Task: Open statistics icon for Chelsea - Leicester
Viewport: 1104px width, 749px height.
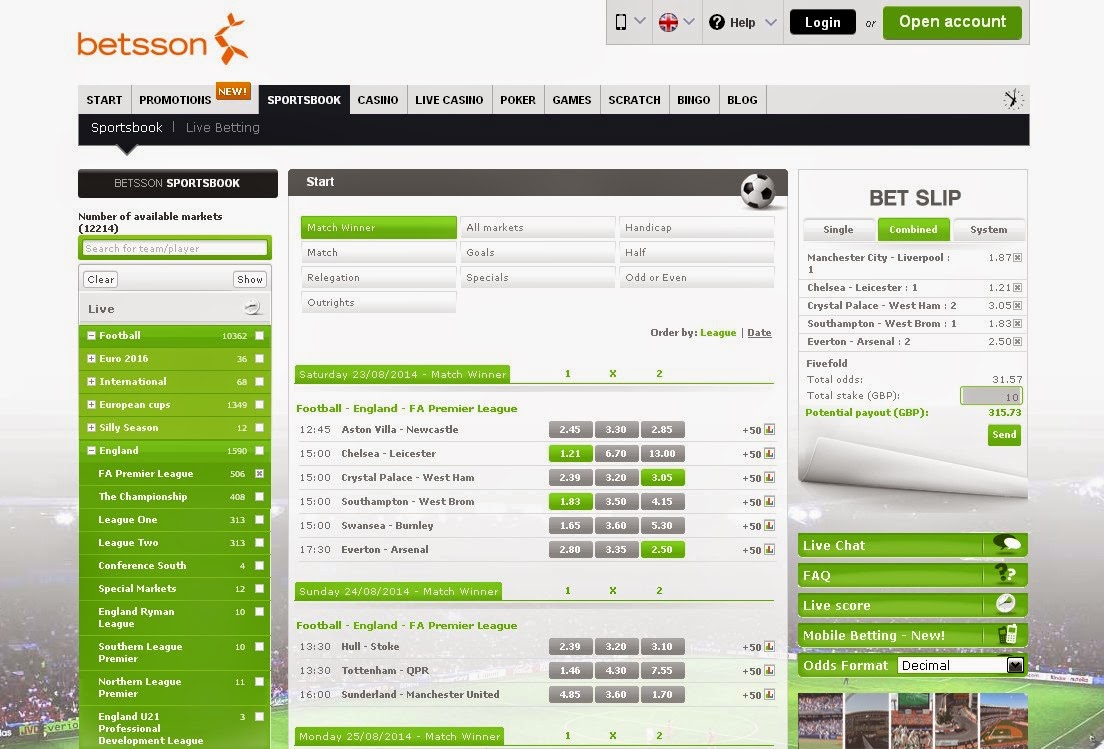Action: (770, 453)
